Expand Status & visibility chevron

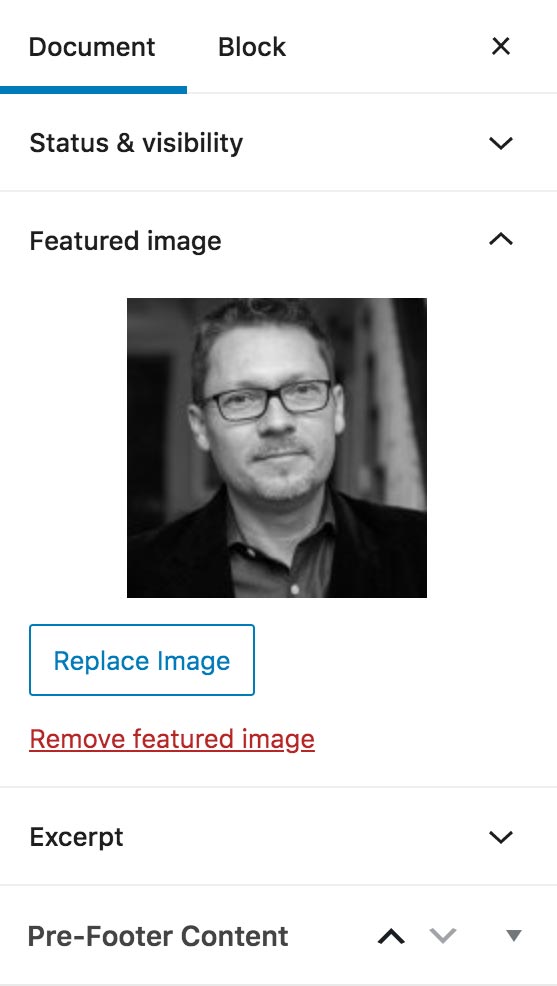point(500,143)
